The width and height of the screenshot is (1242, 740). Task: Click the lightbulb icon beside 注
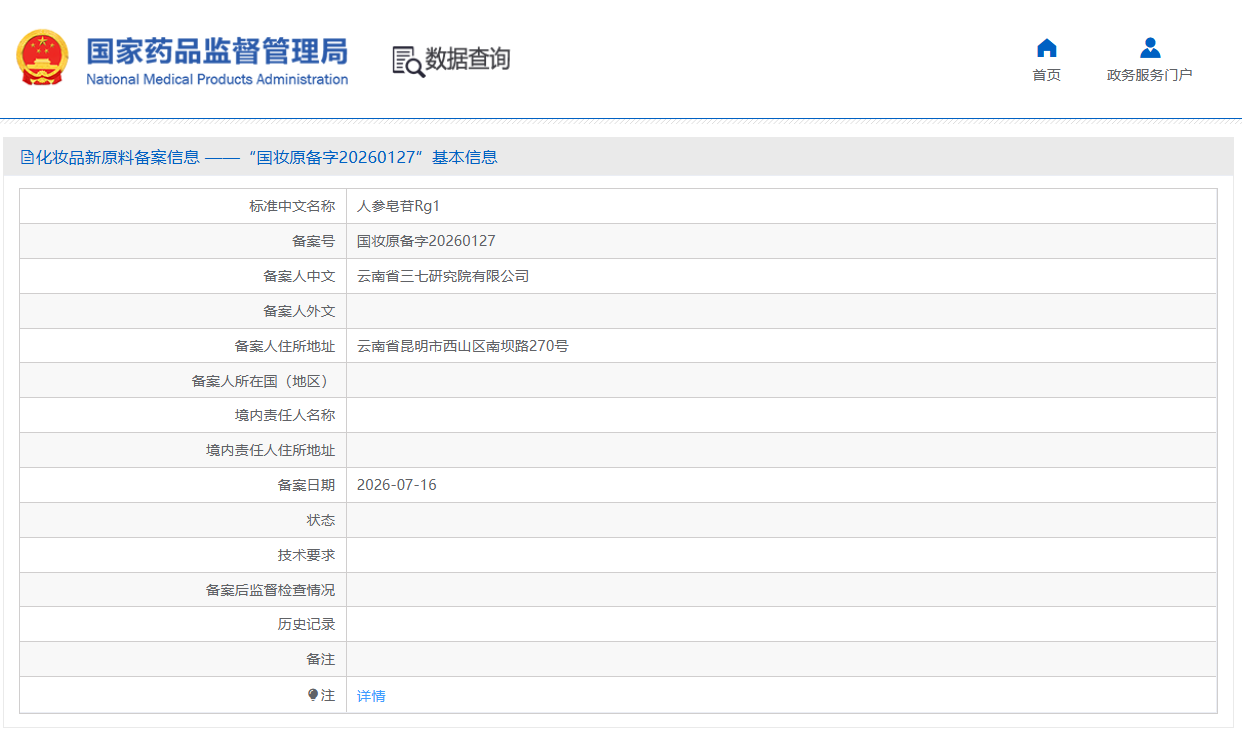point(313,695)
